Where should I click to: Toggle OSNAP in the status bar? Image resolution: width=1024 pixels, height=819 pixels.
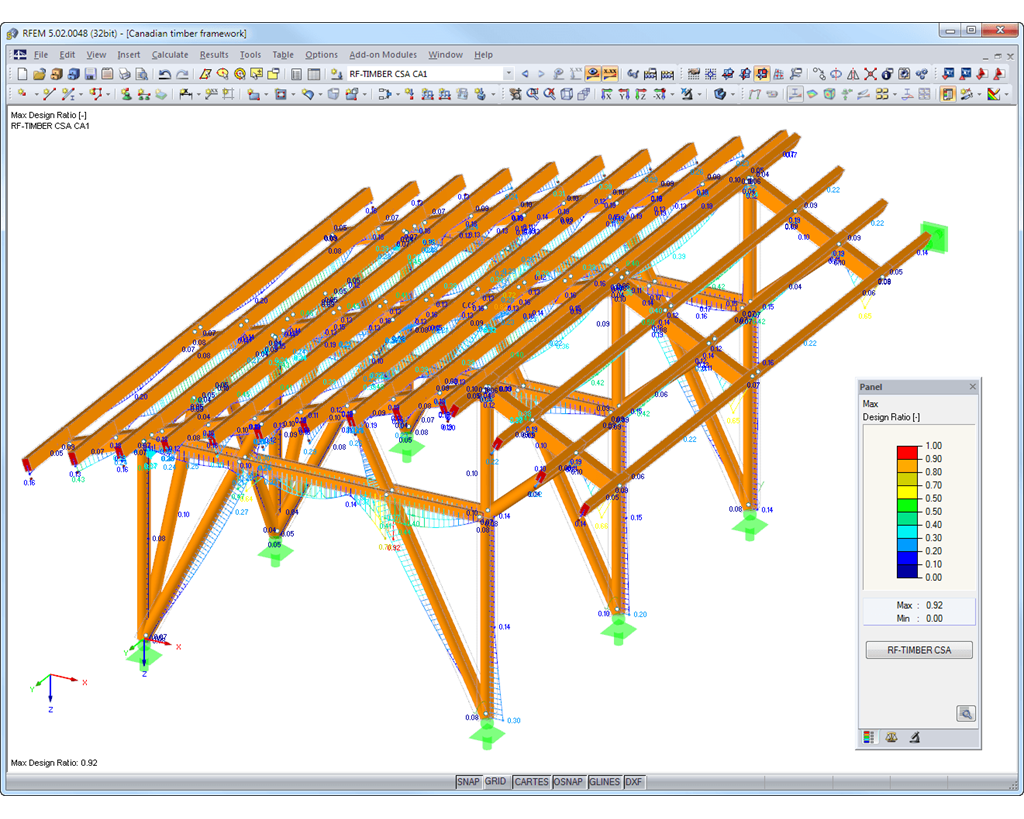point(568,782)
